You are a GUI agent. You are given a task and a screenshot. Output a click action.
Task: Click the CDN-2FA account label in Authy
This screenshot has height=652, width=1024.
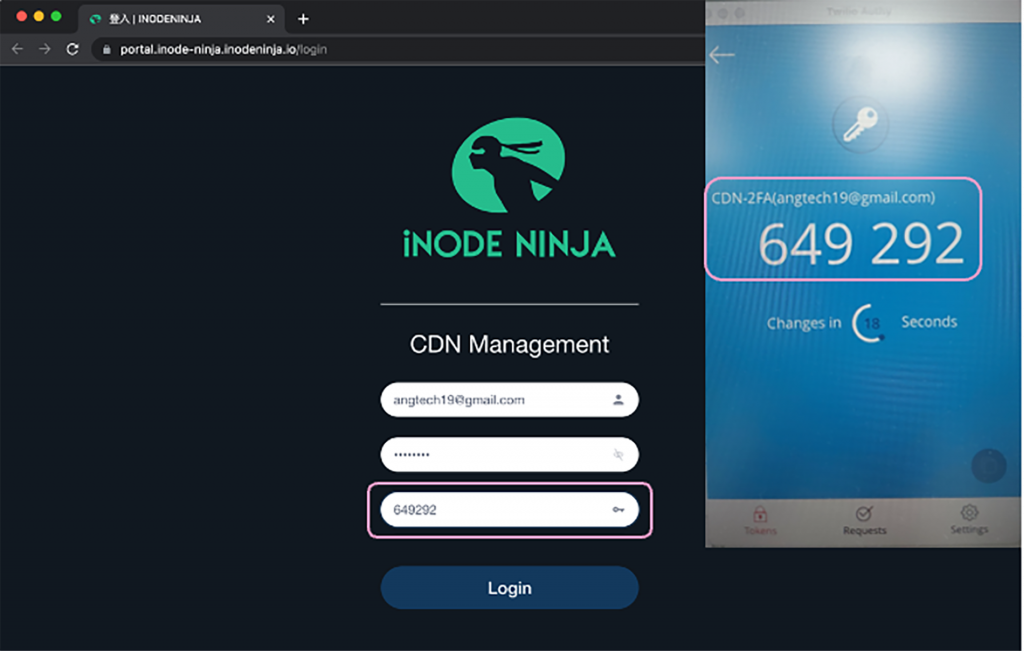coord(823,198)
